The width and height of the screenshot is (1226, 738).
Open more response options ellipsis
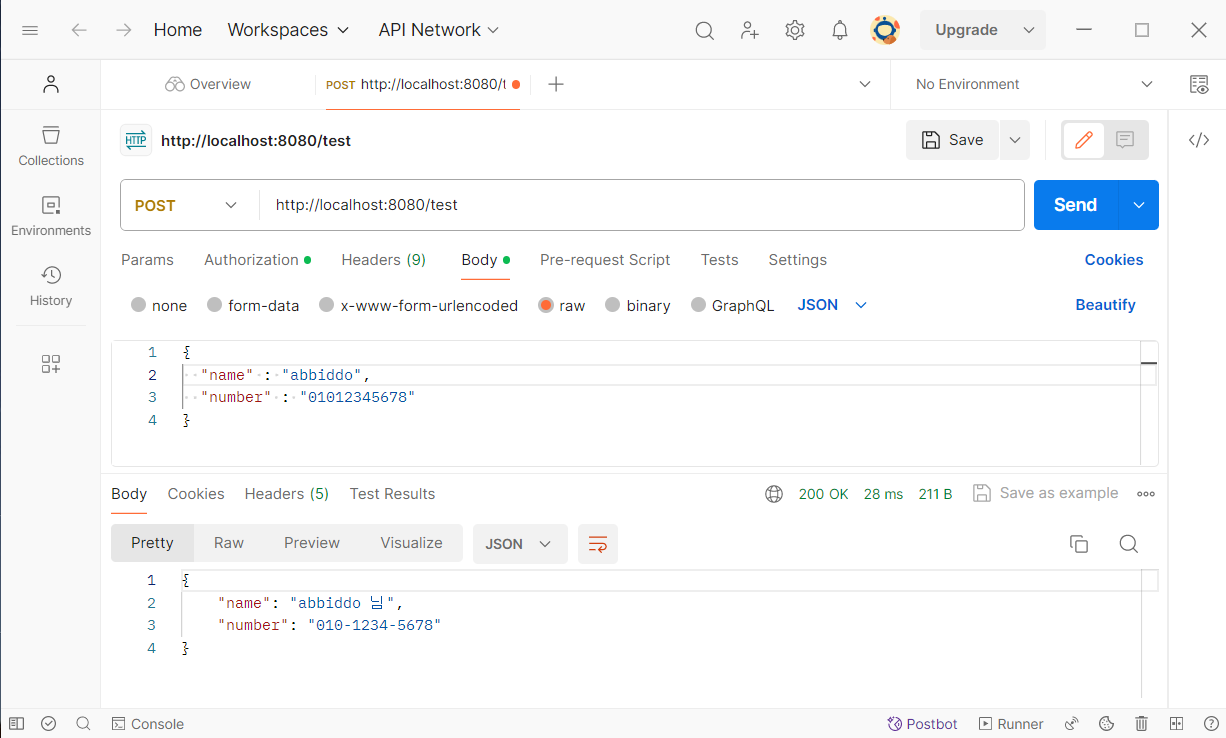1146,493
